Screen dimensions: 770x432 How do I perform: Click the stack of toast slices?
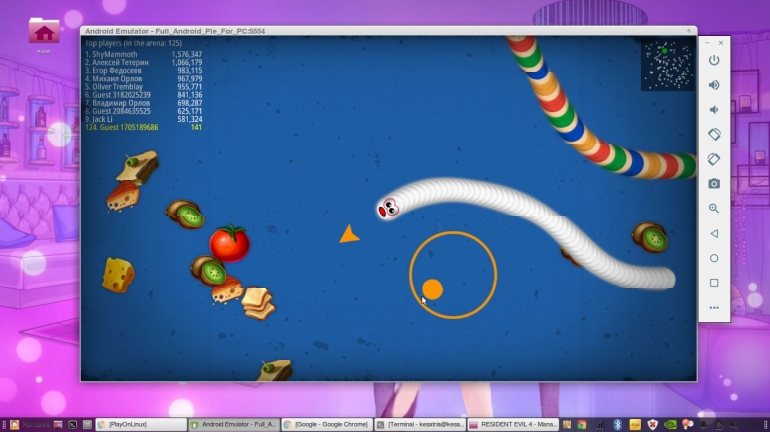(x=258, y=303)
